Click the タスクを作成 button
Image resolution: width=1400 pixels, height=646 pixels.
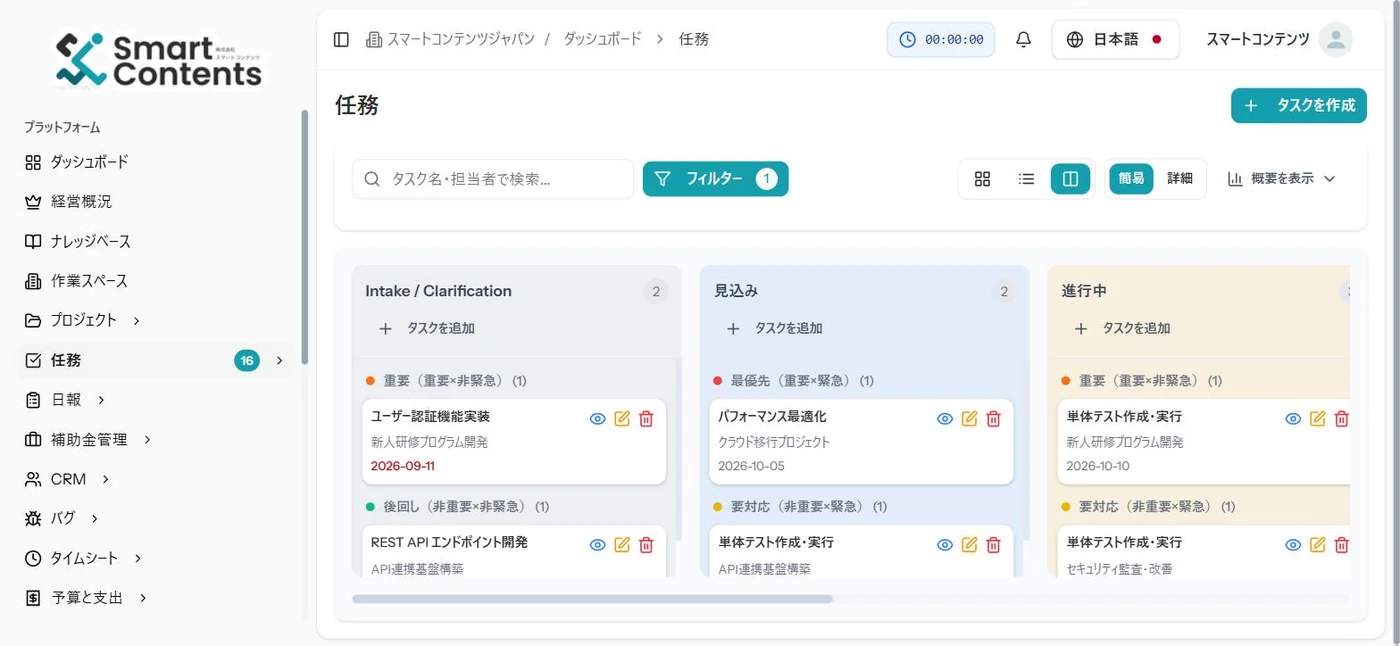point(1298,105)
